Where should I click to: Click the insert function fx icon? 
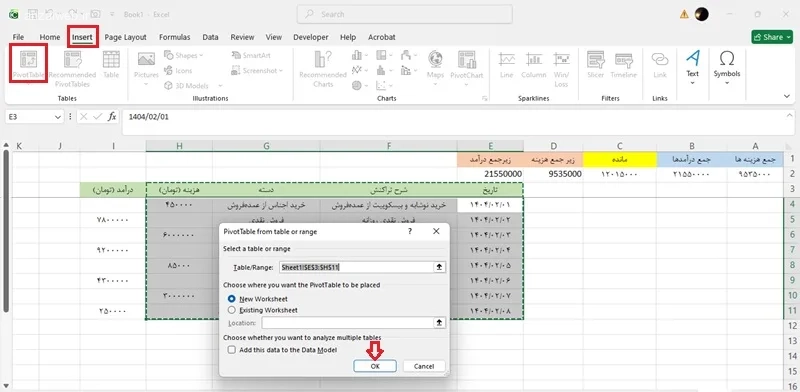click(x=112, y=117)
